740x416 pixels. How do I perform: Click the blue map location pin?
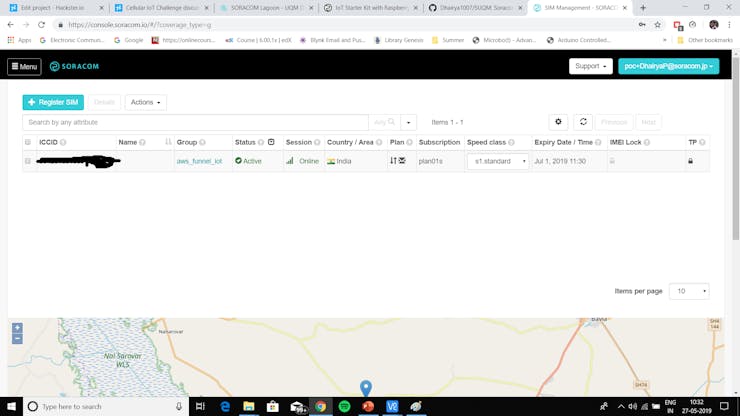366,388
